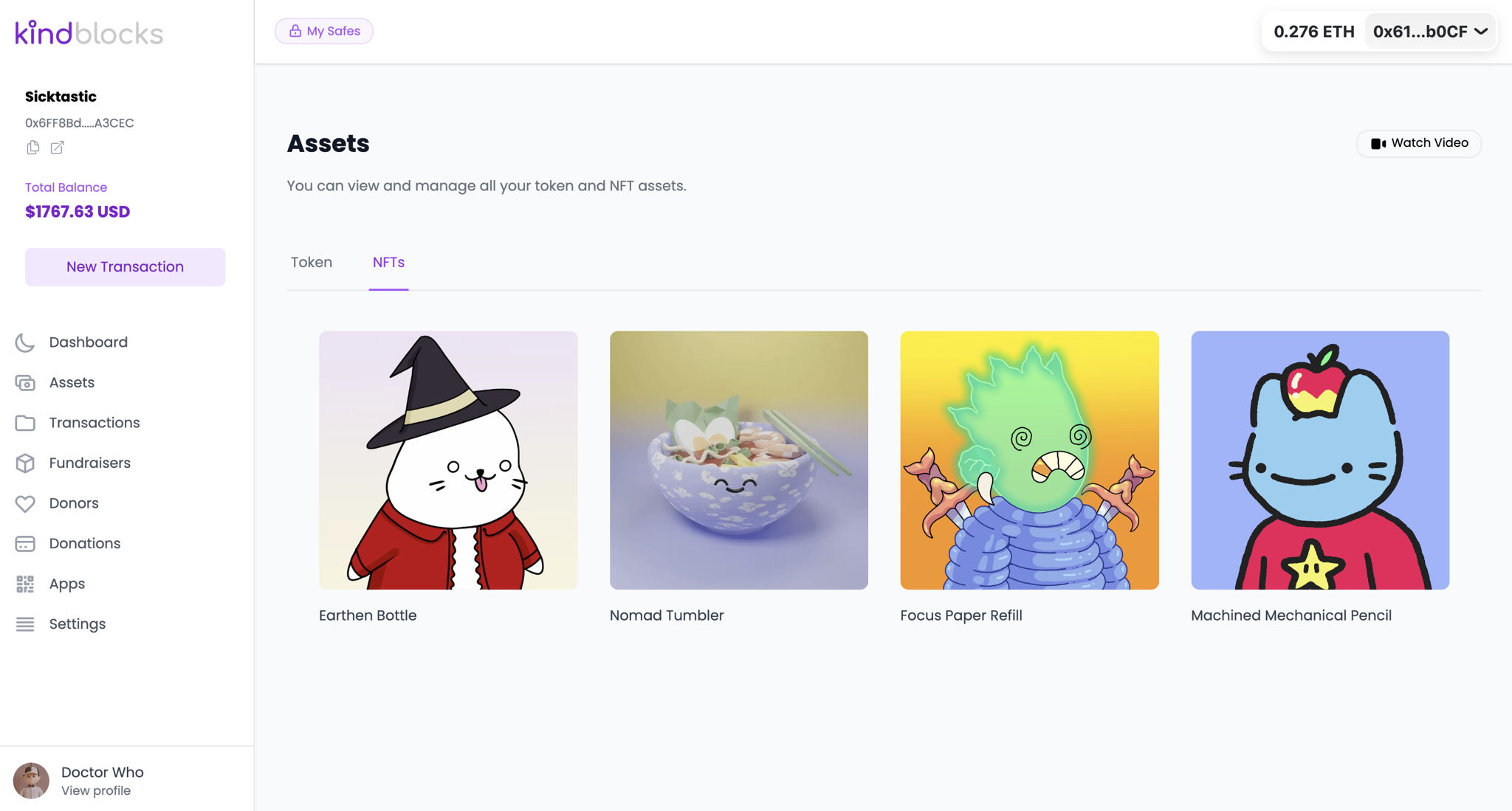This screenshot has width=1512, height=811.
Task: Play the Watch Video tutorial
Action: click(x=1419, y=143)
